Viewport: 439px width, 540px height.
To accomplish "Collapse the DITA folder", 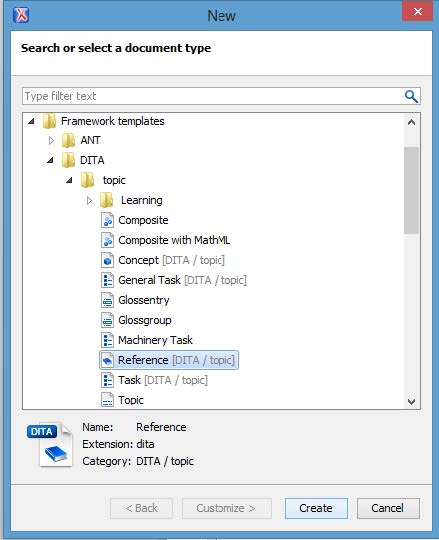I will coord(50,160).
